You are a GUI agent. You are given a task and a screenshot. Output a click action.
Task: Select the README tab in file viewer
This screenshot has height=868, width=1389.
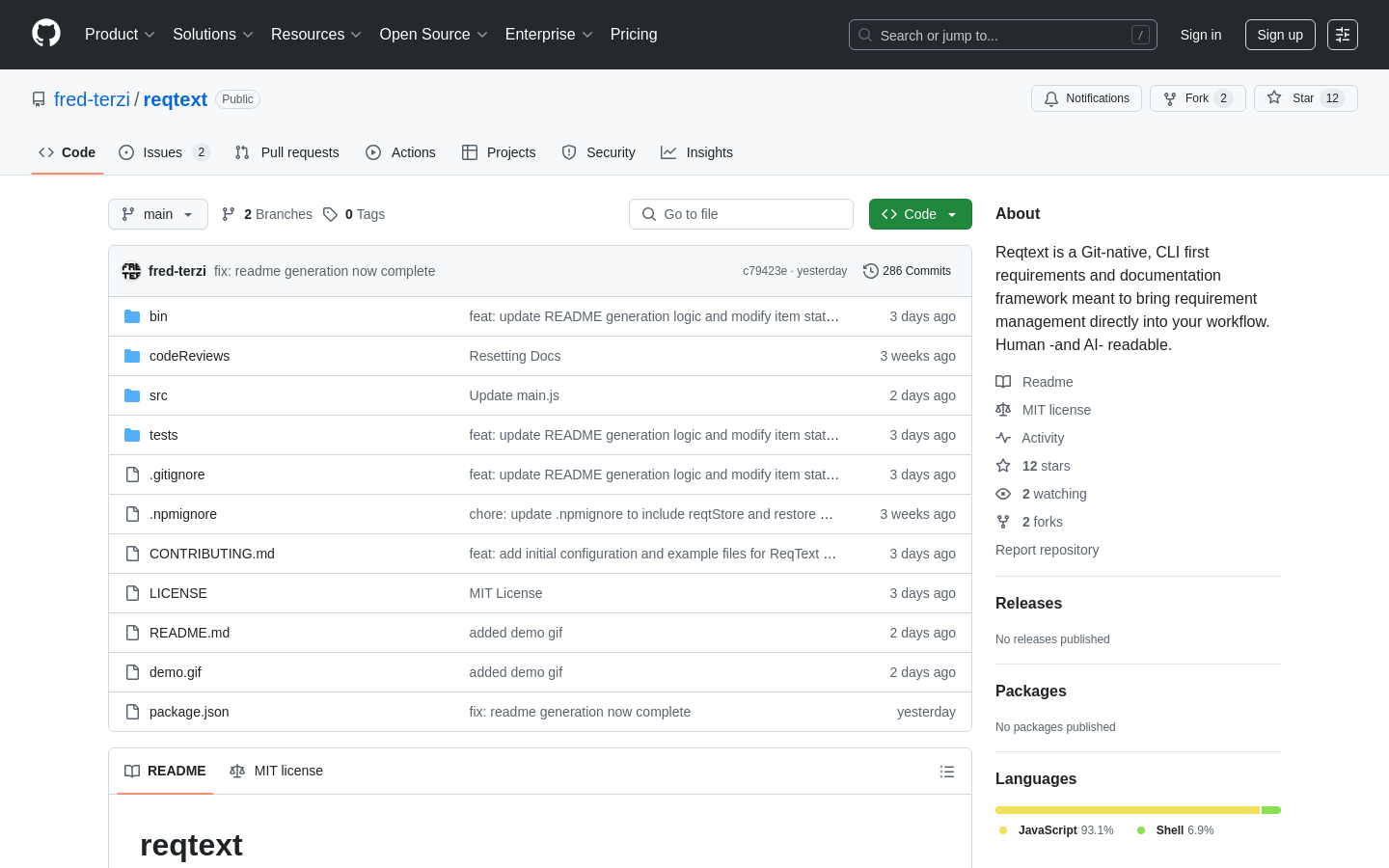pyautogui.click(x=165, y=772)
